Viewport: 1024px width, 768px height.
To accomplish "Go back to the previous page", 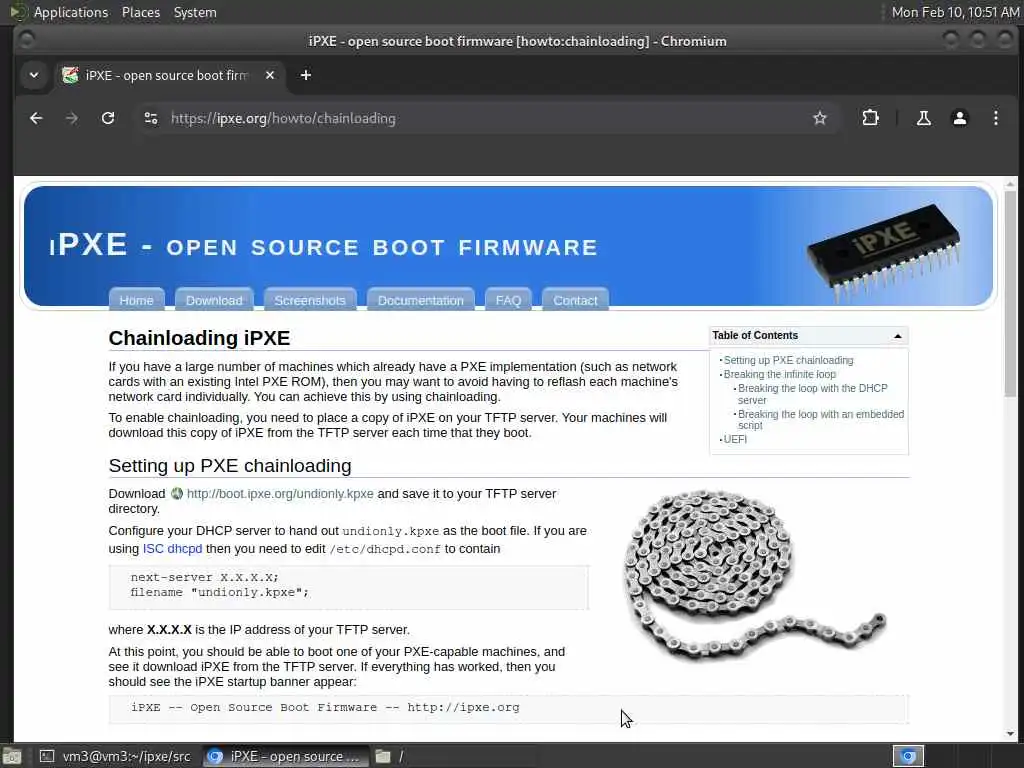I will tap(36, 118).
